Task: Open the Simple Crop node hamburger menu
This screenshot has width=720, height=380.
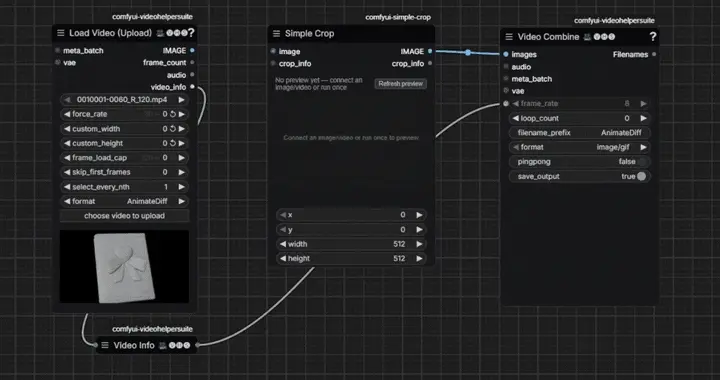Action: point(276,34)
